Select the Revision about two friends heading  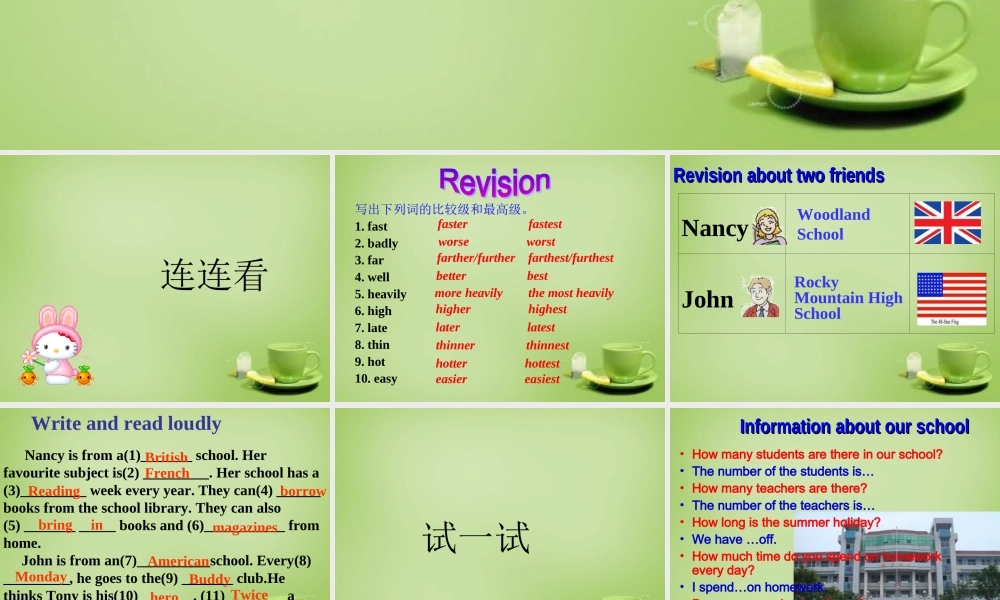click(779, 176)
